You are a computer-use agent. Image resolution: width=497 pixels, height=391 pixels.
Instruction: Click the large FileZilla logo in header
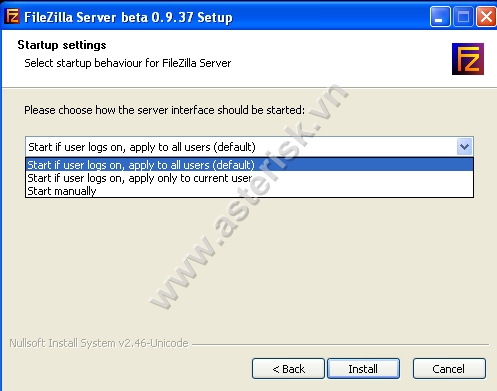(x=468, y=59)
